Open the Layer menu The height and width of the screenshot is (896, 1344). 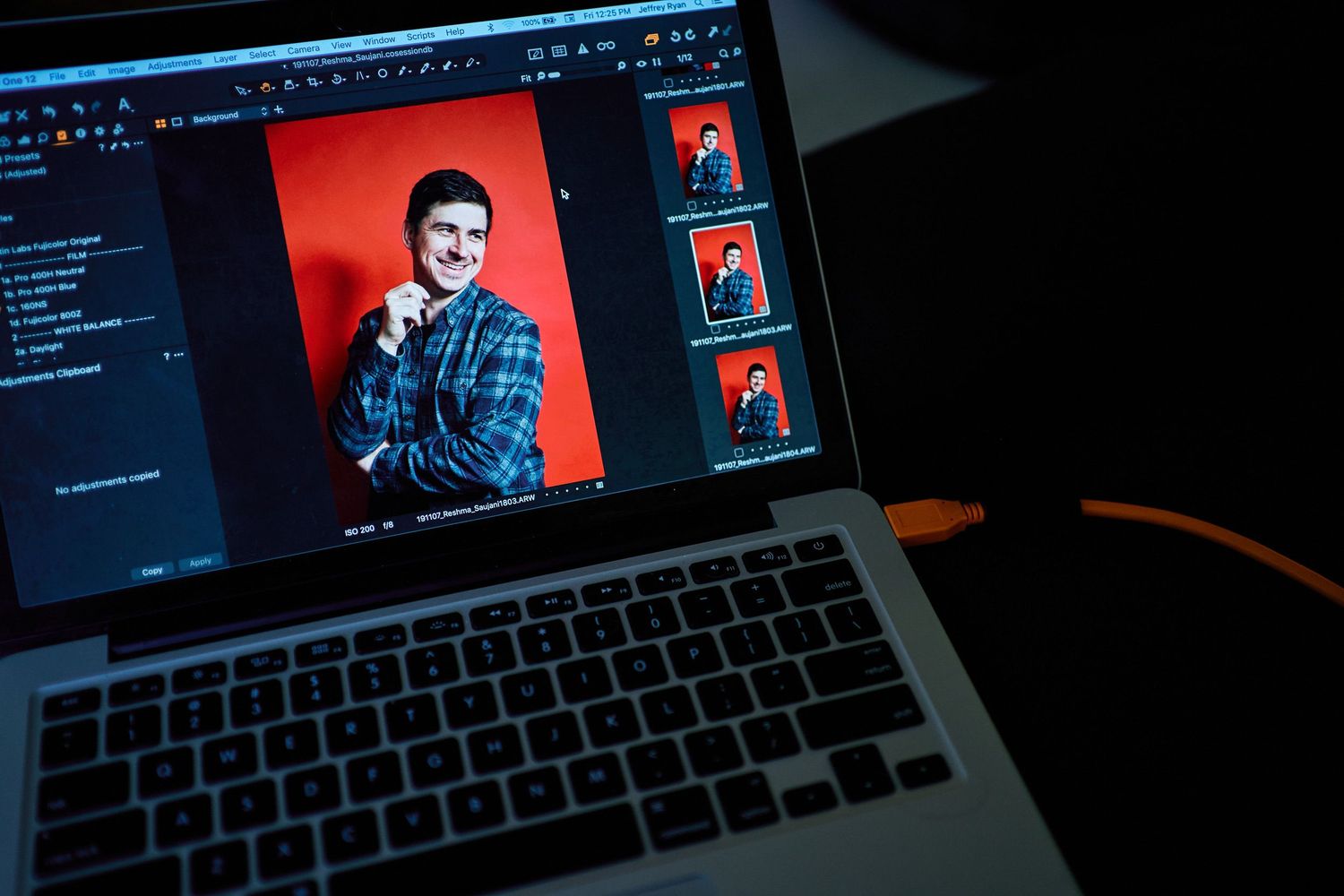click(x=225, y=58)
